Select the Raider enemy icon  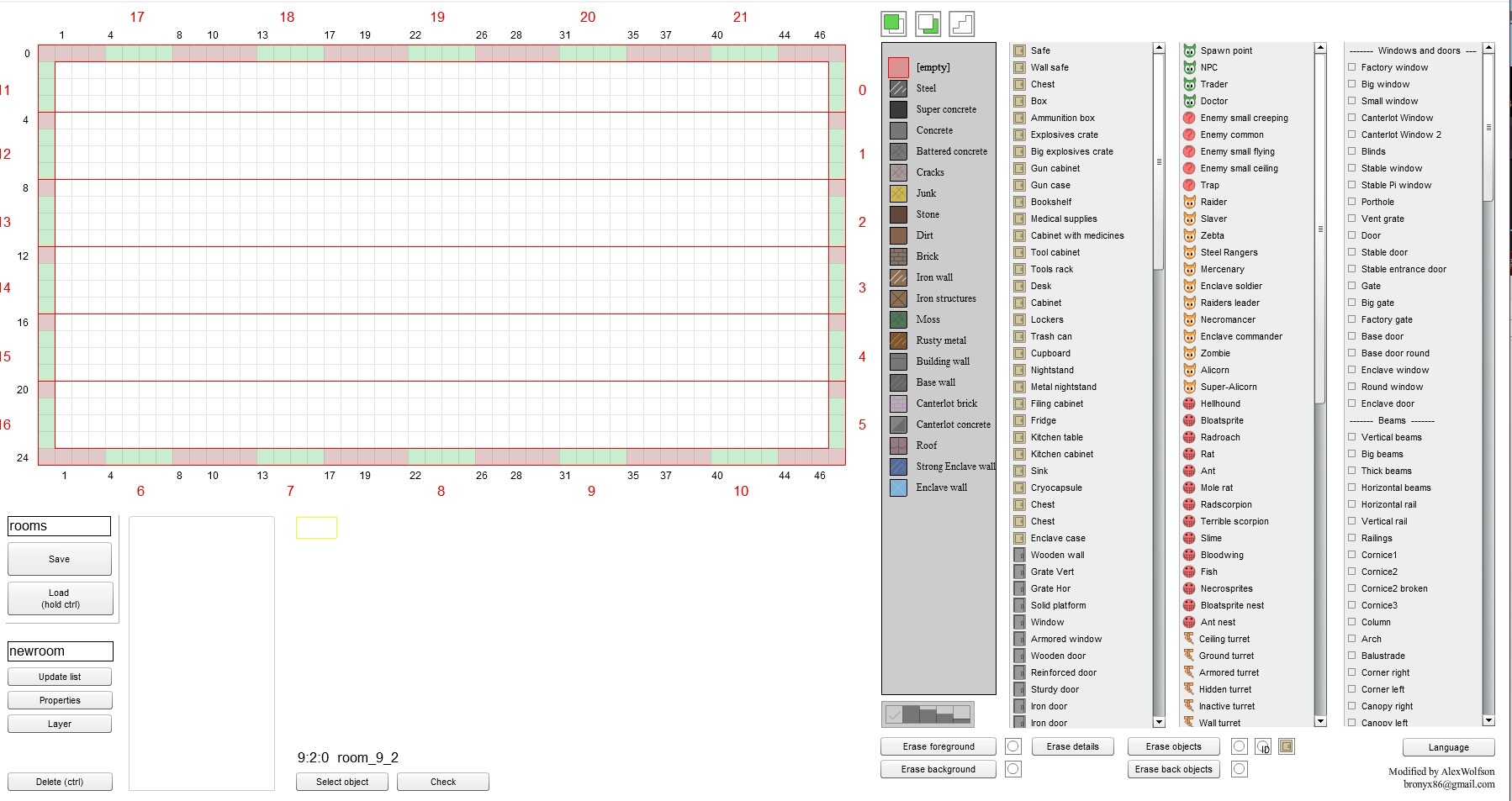pos(1190,202)
